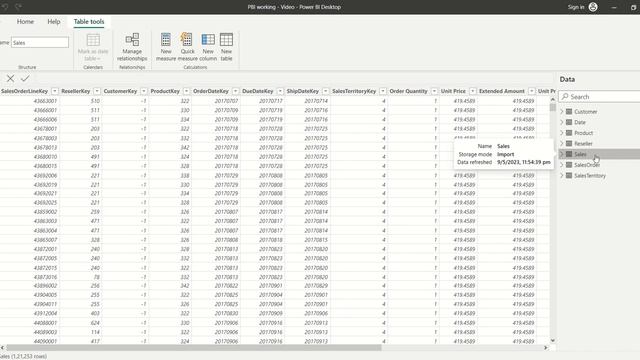The width and height of the screenshot is (640, 360).
Task: Click the search magnifier icon in Data pane
Action: 565,96
